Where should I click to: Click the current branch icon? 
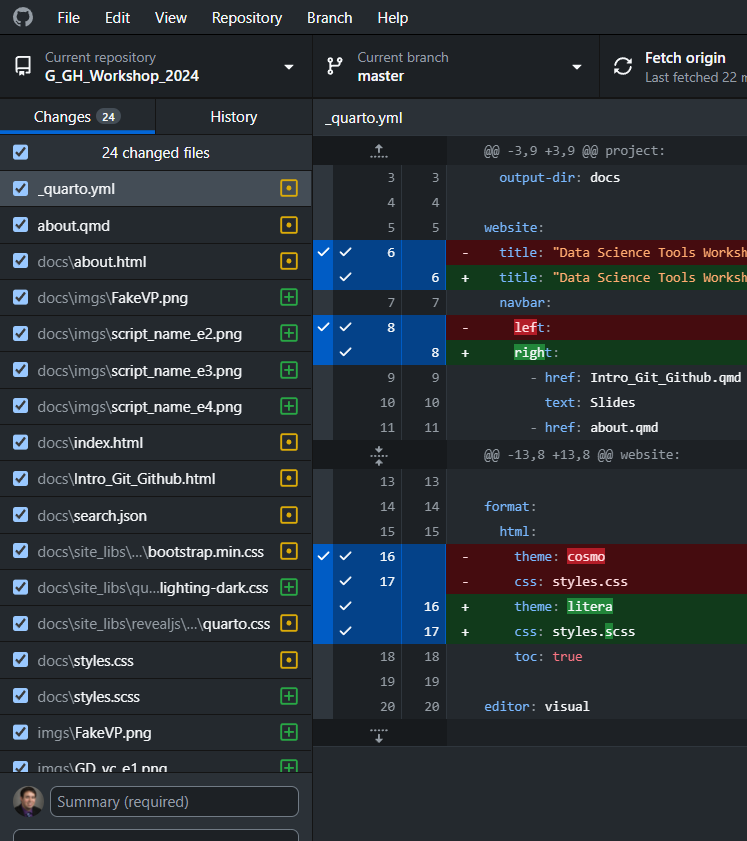click(336, 66)
